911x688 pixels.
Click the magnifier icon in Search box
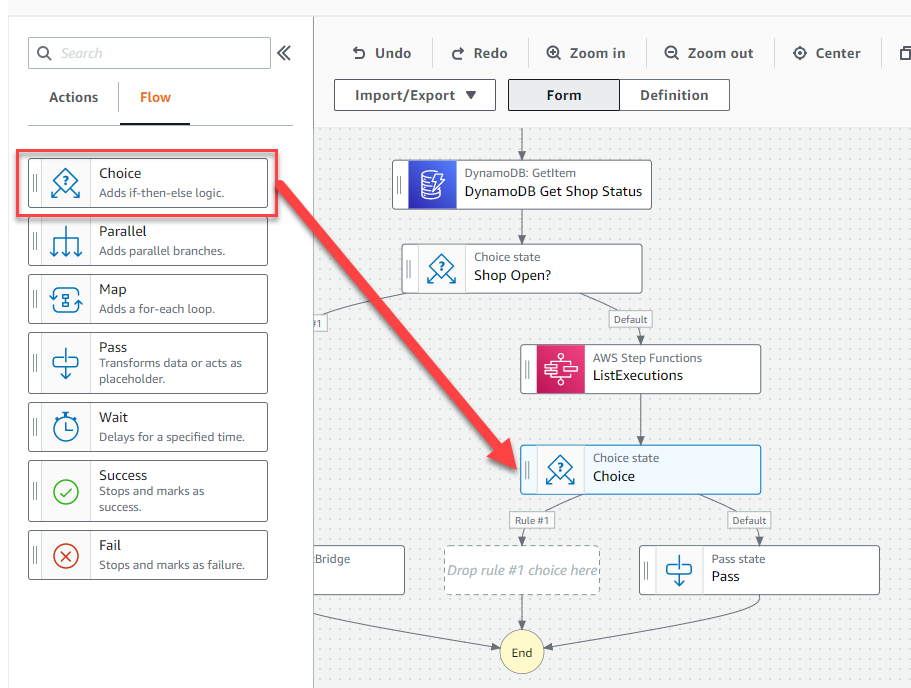(44, 53)
